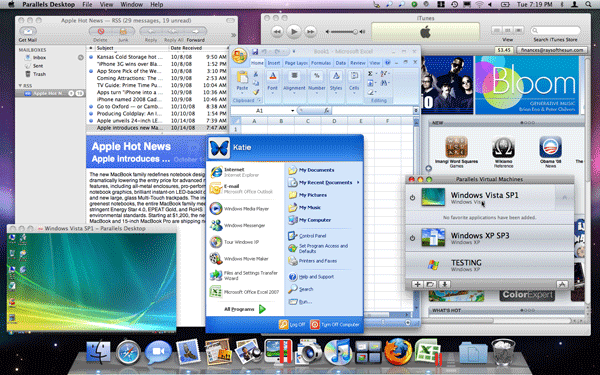Open Windows Movie Maker from Start menu

click(245, 259)
